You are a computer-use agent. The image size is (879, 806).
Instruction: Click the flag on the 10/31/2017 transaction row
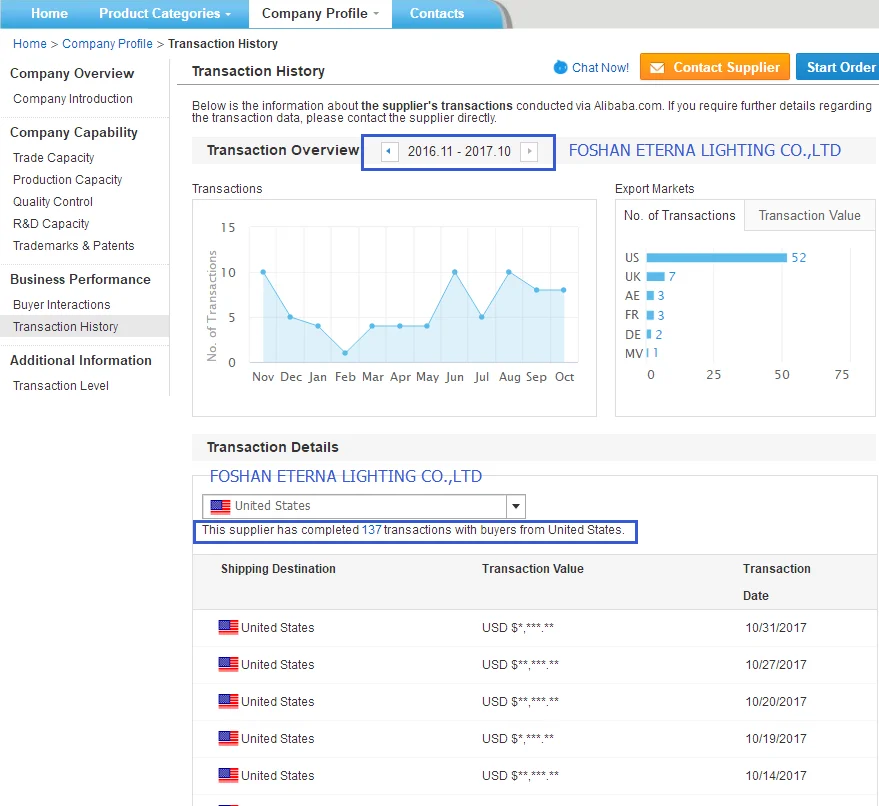[228, 628]
